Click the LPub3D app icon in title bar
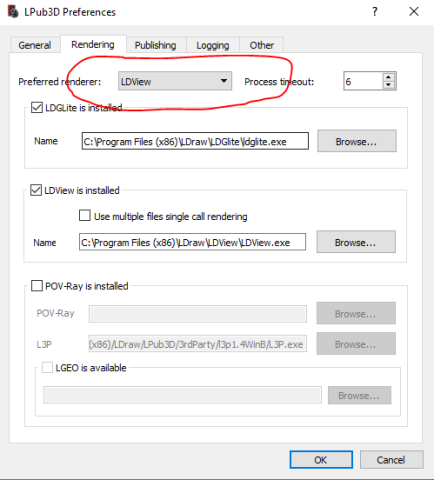Screen dimensions: 434x480 13,12
